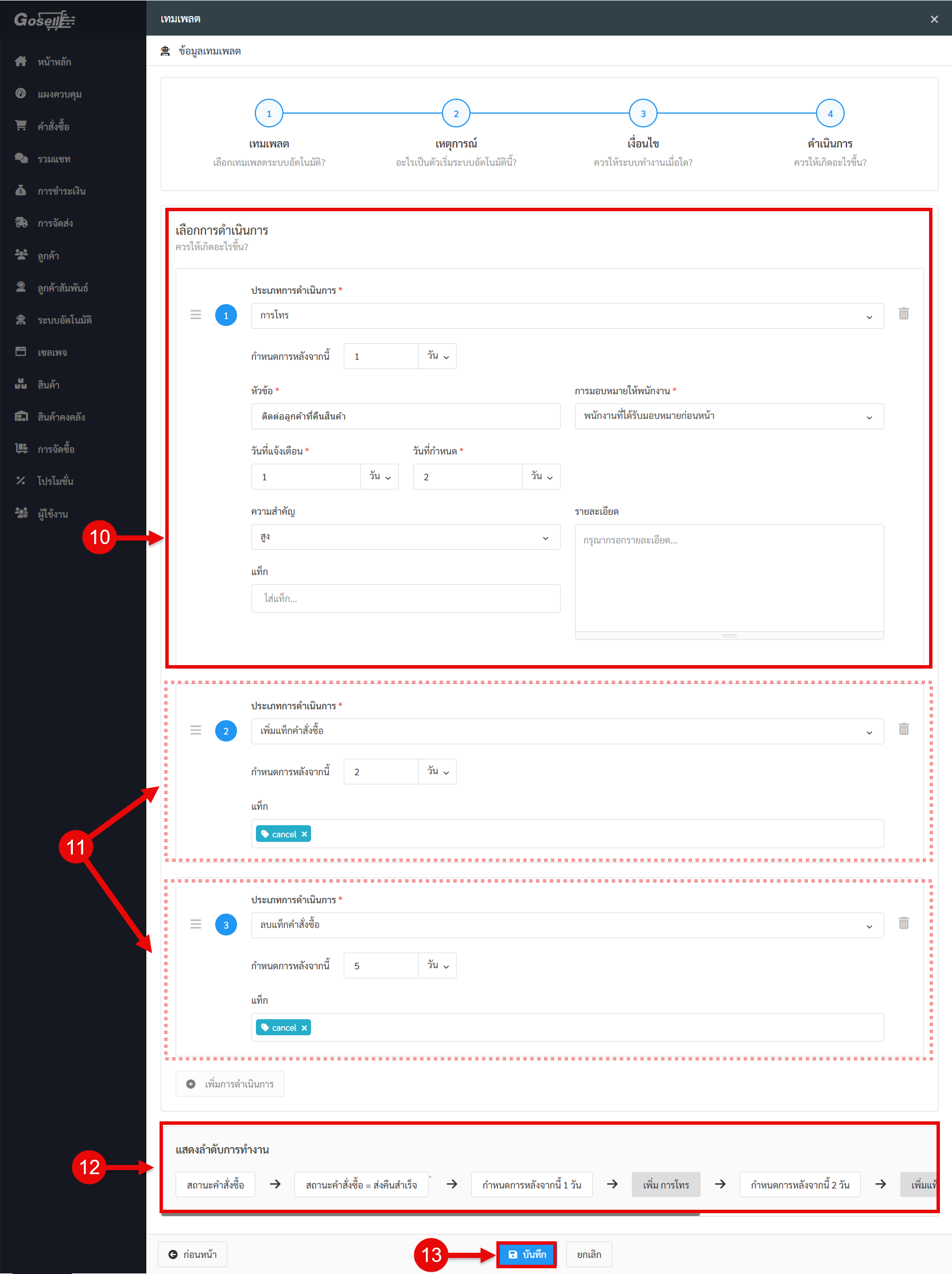This screenshot has height=1274, width=952.
Task: Delete action 1 with trash icon
Action: tap(903, 314)
